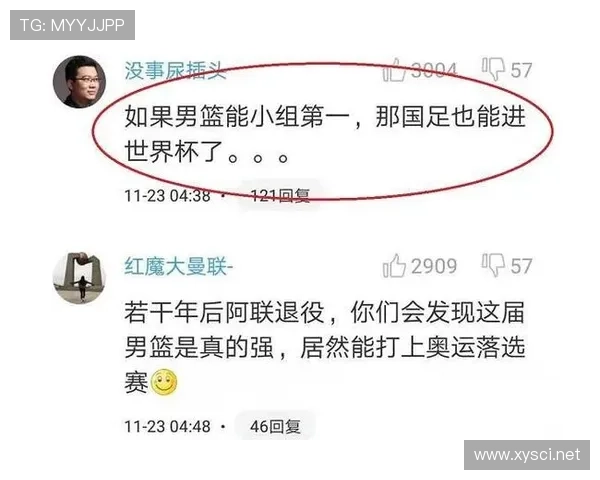This screenshot has height=480, width=600.
Task: Click the TG: MYYJJPP label
Action: pos(72,25)
